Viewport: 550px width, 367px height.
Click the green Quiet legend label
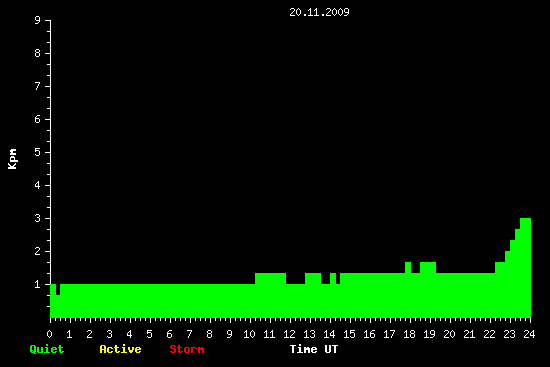(x=47, y=349)
